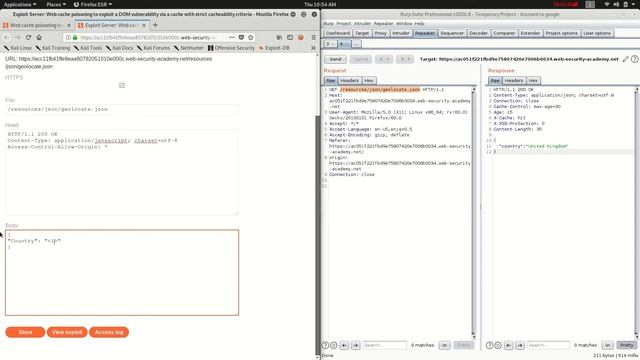Image resolution: width=640 pixels, height=360 pixels.
Task: Open Exploit-DB bookmark
Action: (x=274, y=48)
